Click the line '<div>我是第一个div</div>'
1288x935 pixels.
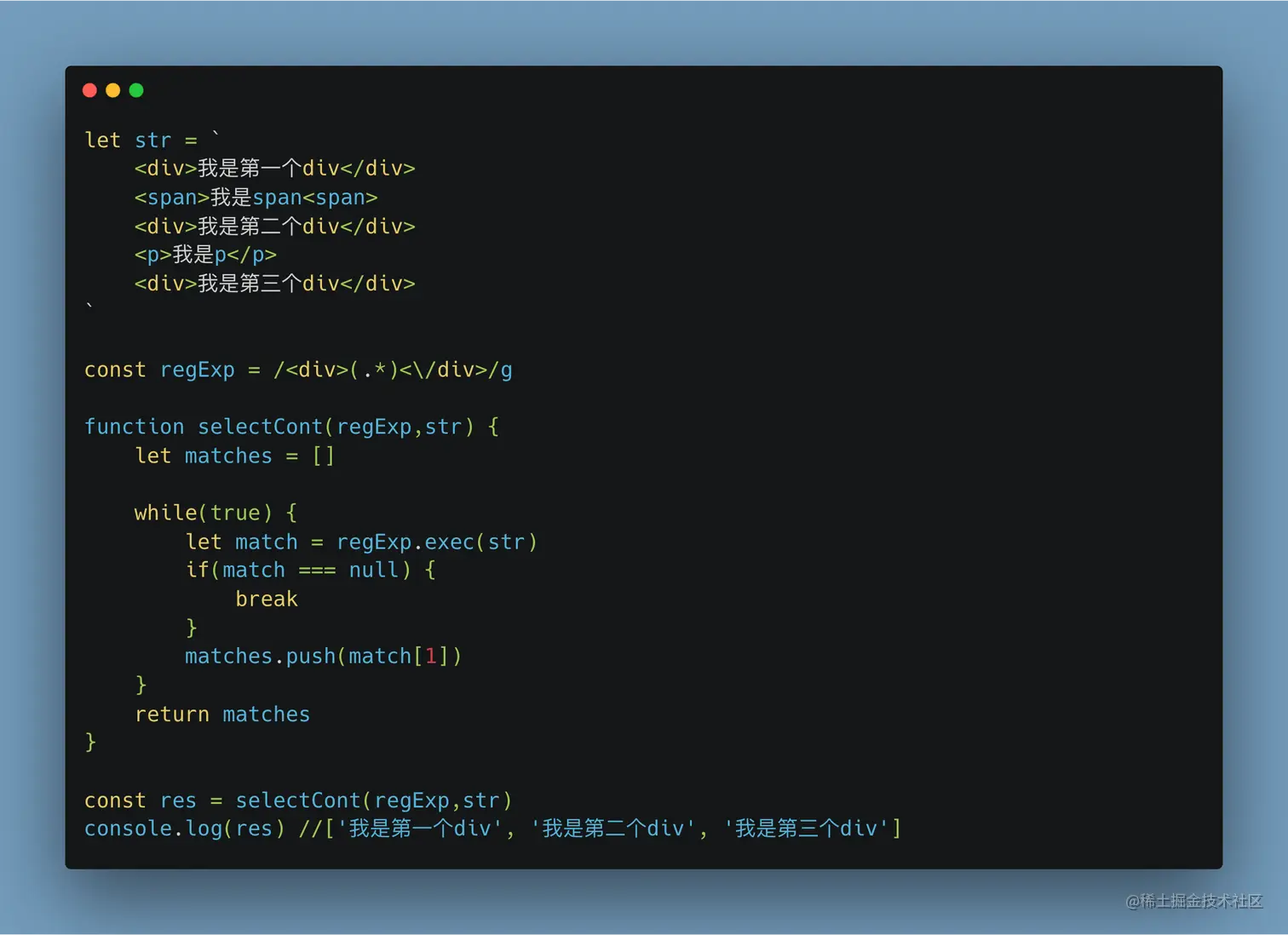click(274, 169)
